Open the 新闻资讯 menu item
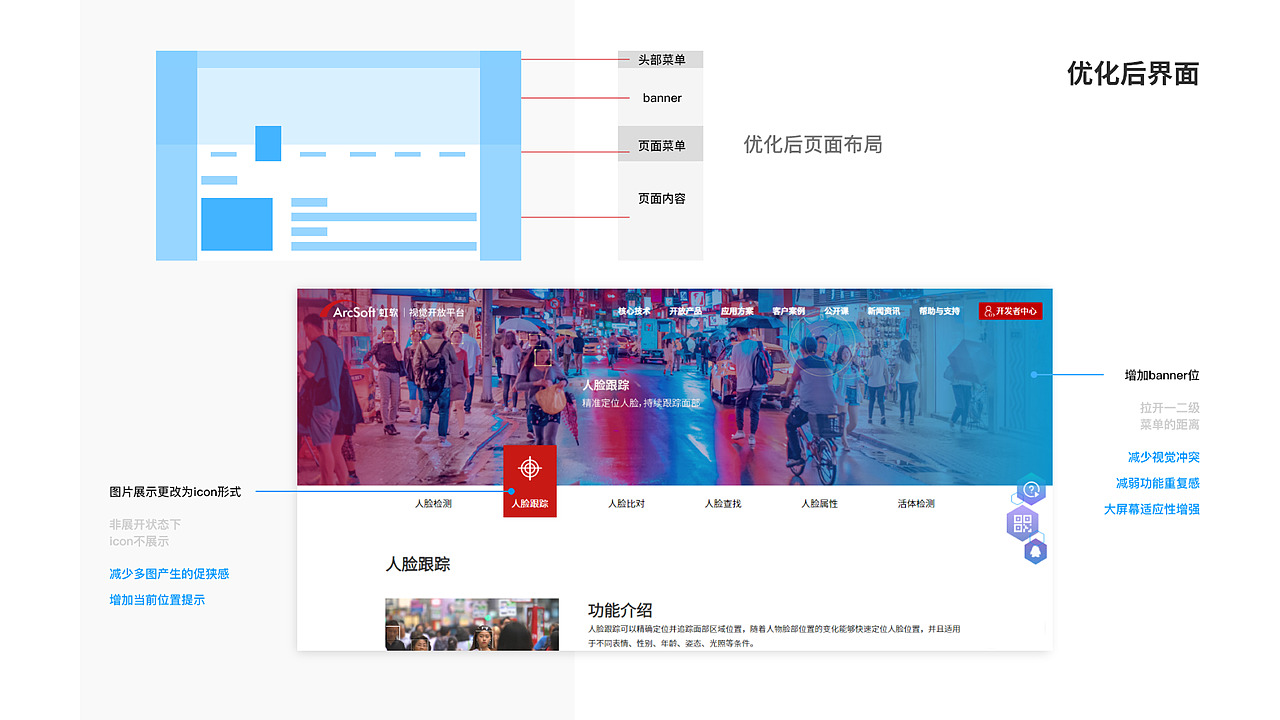This screenshot has width=1280, height=720. [885, 310]
